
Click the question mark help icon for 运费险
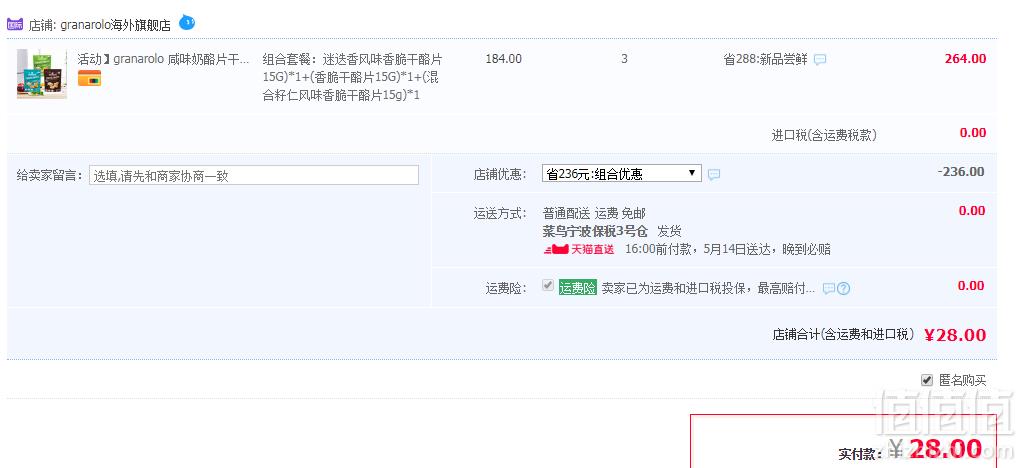[x=844, y=289]
